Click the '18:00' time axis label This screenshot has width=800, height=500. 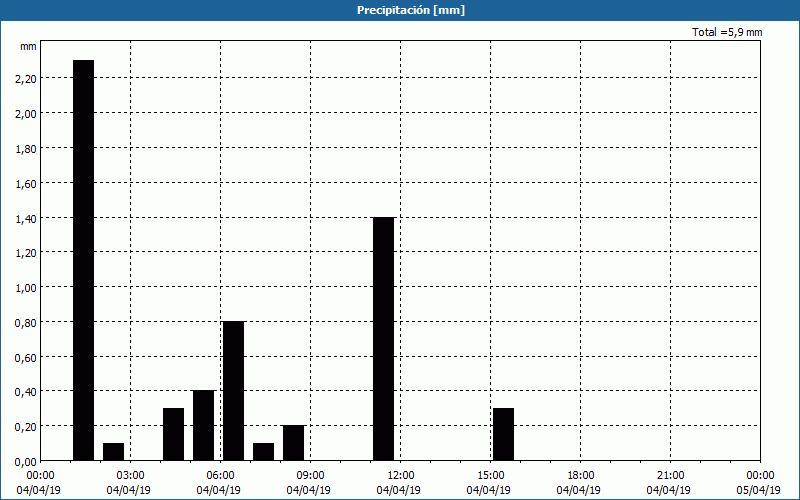(x=581, y=476)
